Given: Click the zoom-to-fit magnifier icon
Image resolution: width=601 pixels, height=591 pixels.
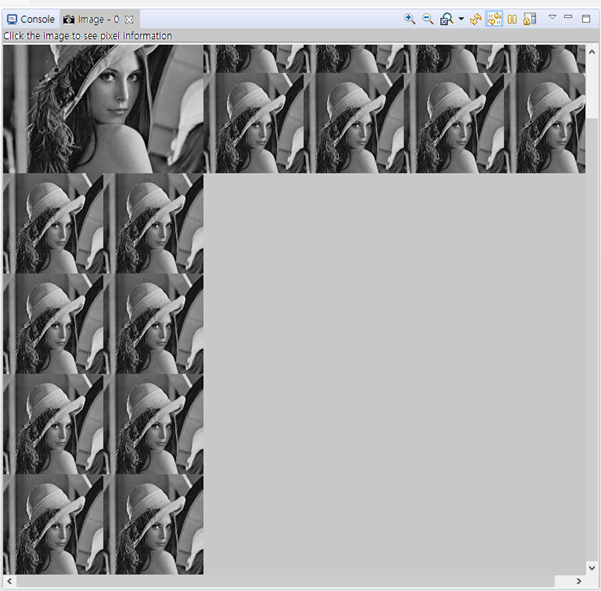Looking at the screenshot, I should (446, 19).
